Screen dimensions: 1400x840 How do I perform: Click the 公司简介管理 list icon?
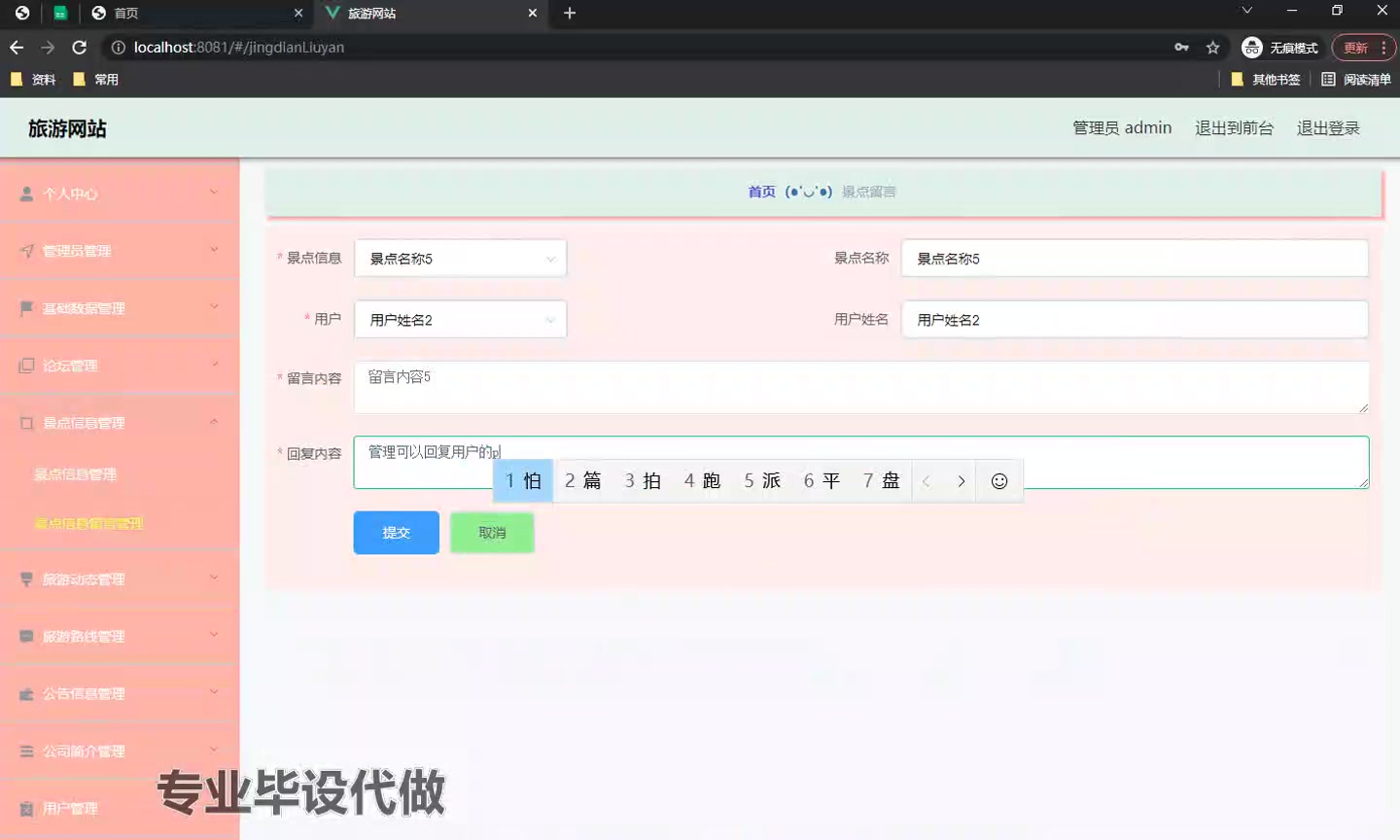click(x=26, y=752)
